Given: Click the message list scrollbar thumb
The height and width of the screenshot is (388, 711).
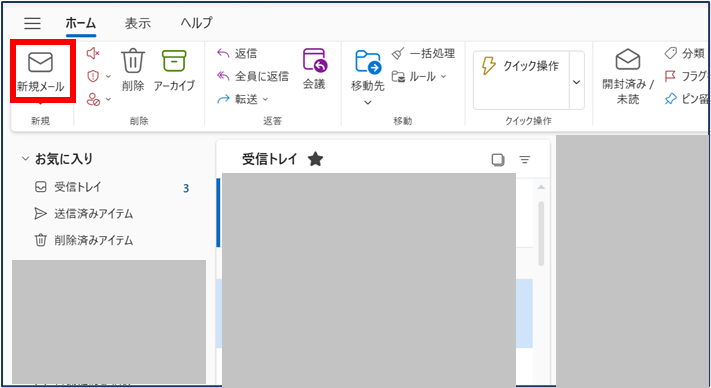Looking at the screenshot, I should coord(541,234).
